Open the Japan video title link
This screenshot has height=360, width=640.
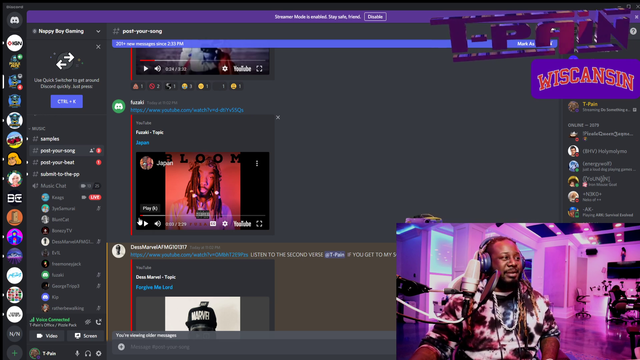(142, 142)
